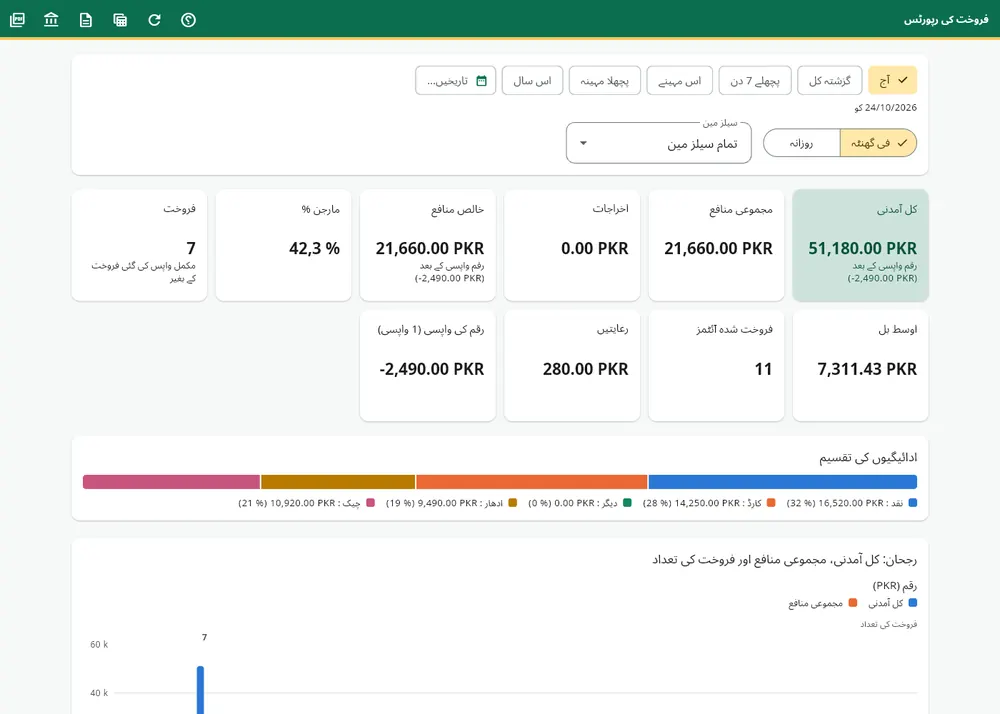Toggle مجموعی منافع series in chart legend

[823, 603]
